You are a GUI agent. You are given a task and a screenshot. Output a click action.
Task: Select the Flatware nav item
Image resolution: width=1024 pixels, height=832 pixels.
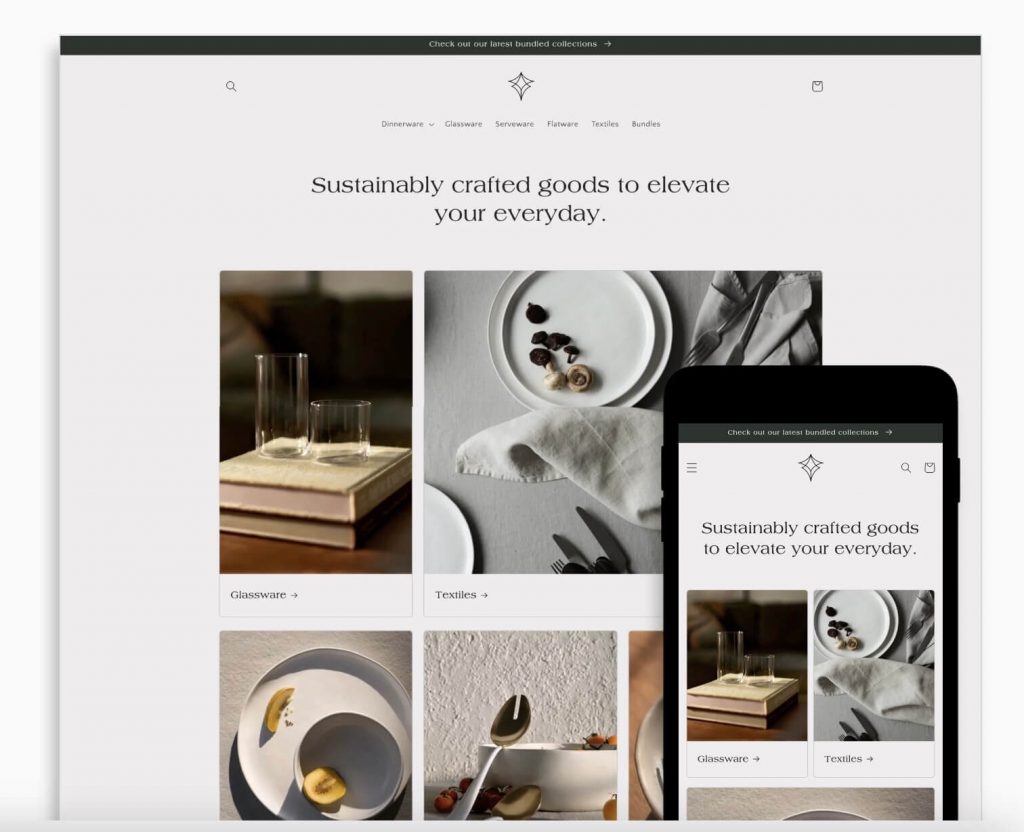(x=562, y=124)
